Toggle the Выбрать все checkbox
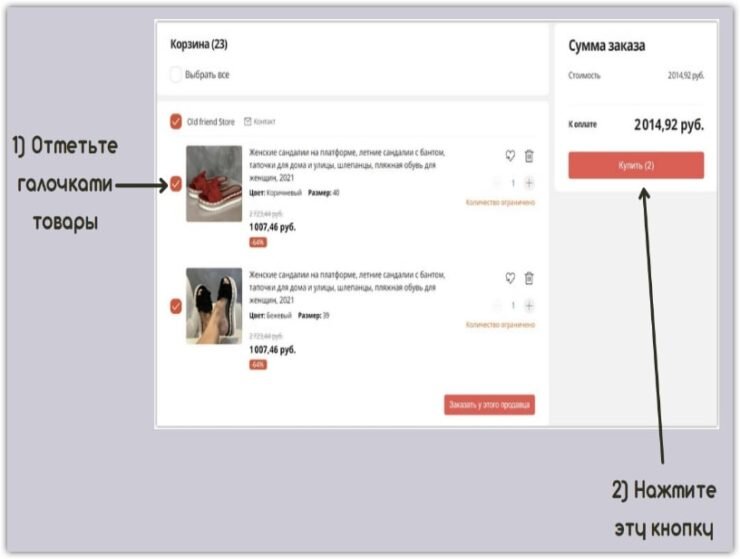 (176, 75)
